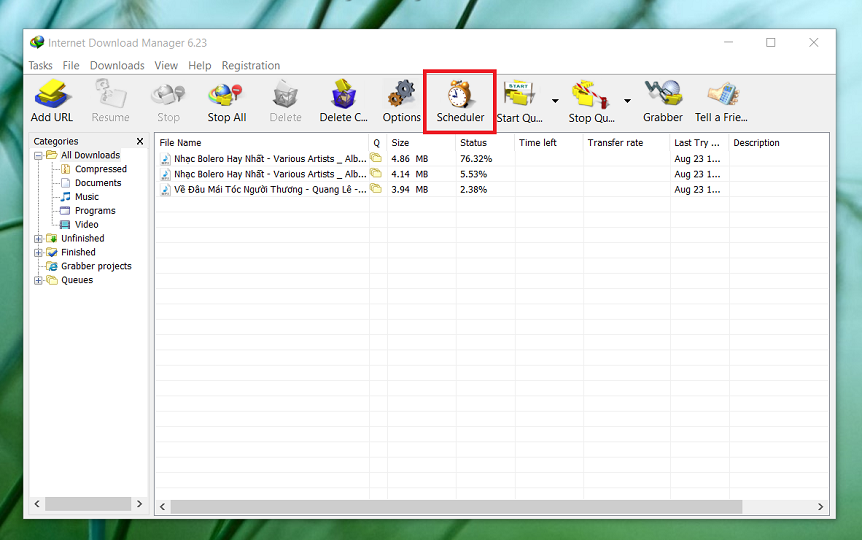Image resolution: width=862 pixels, height=540 pixels.
Task: Open the Downloads menu
Action: pyautogui.click(x=117, y=65)
